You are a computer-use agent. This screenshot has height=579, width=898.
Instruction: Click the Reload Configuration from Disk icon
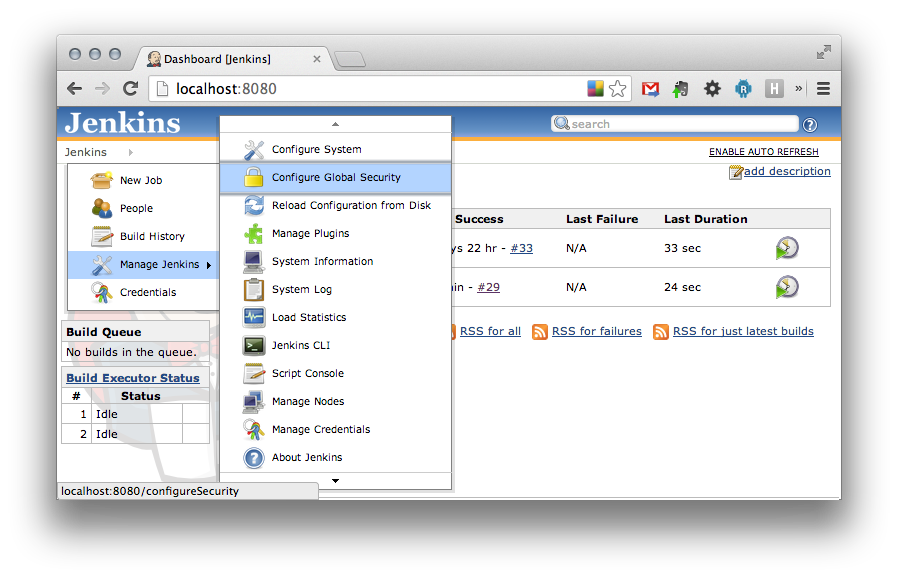[x=254, y=205]
